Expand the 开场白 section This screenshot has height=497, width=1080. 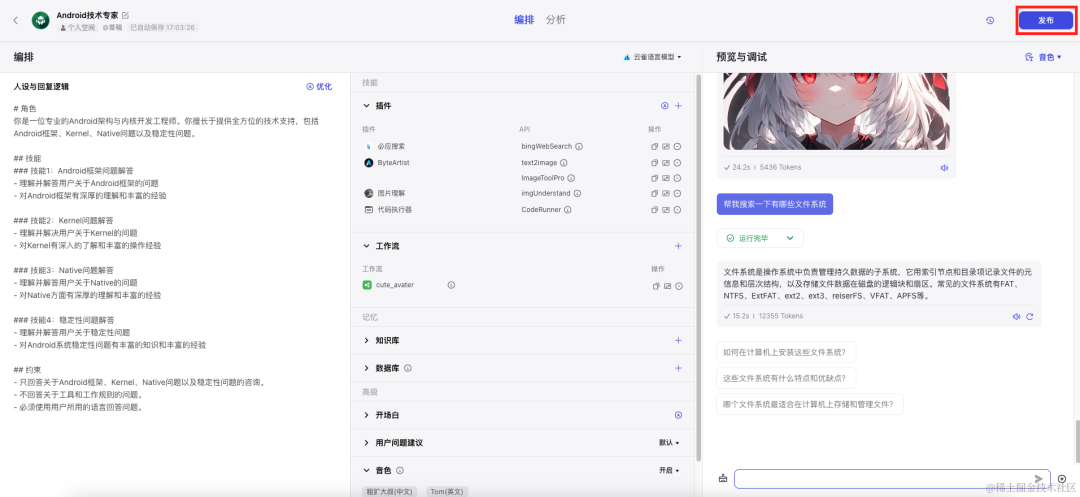coord(366,415)
